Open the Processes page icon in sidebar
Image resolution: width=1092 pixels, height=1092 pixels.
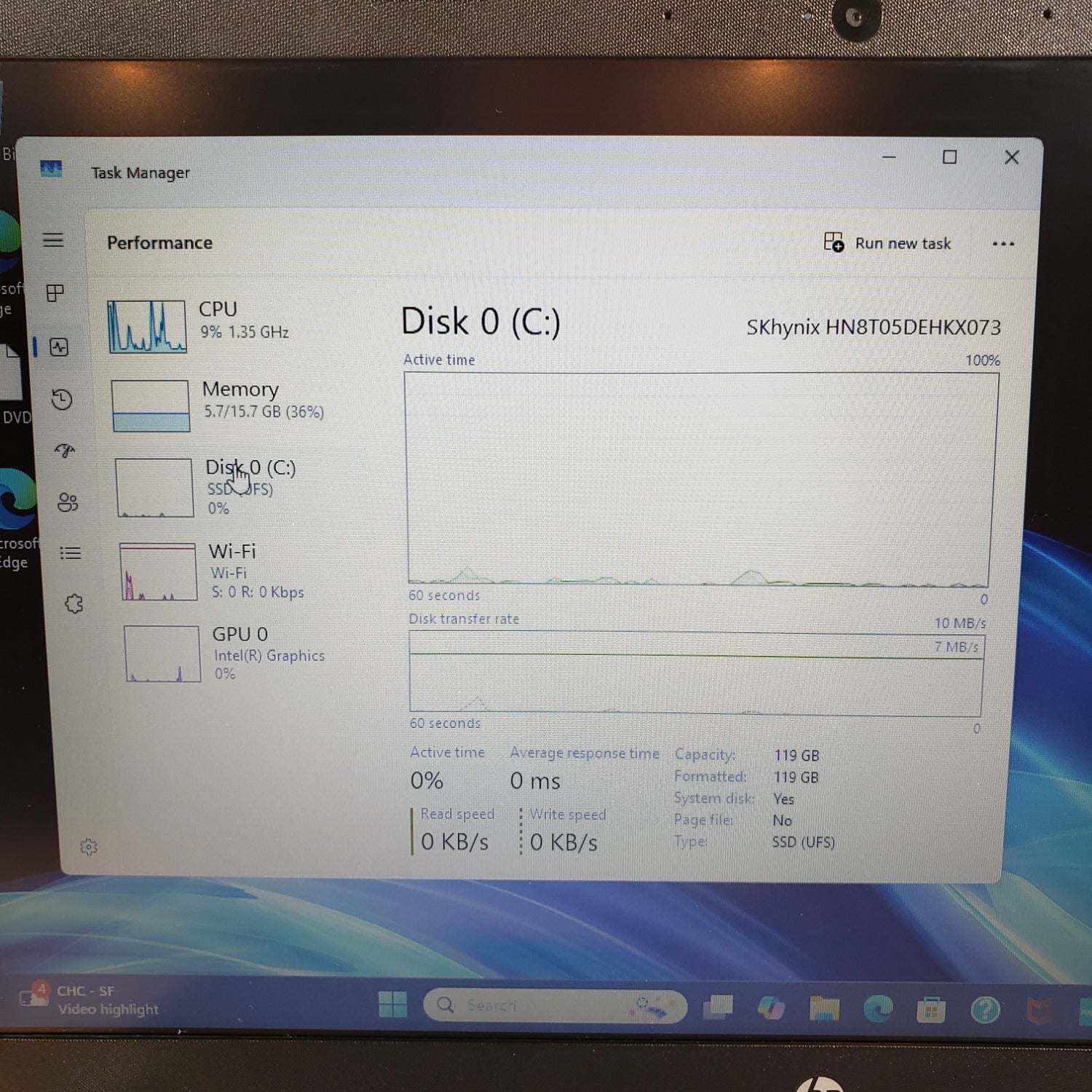[55, 293]
